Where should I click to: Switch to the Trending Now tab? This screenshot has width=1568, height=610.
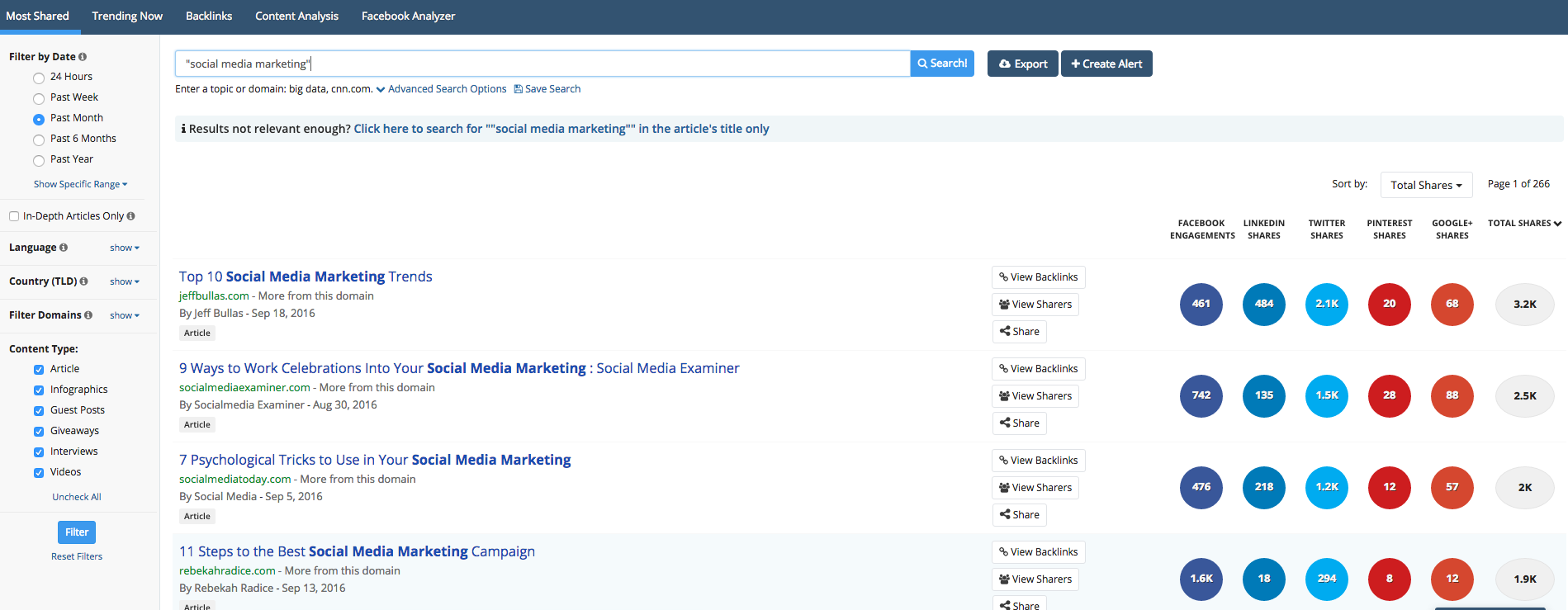127,17
